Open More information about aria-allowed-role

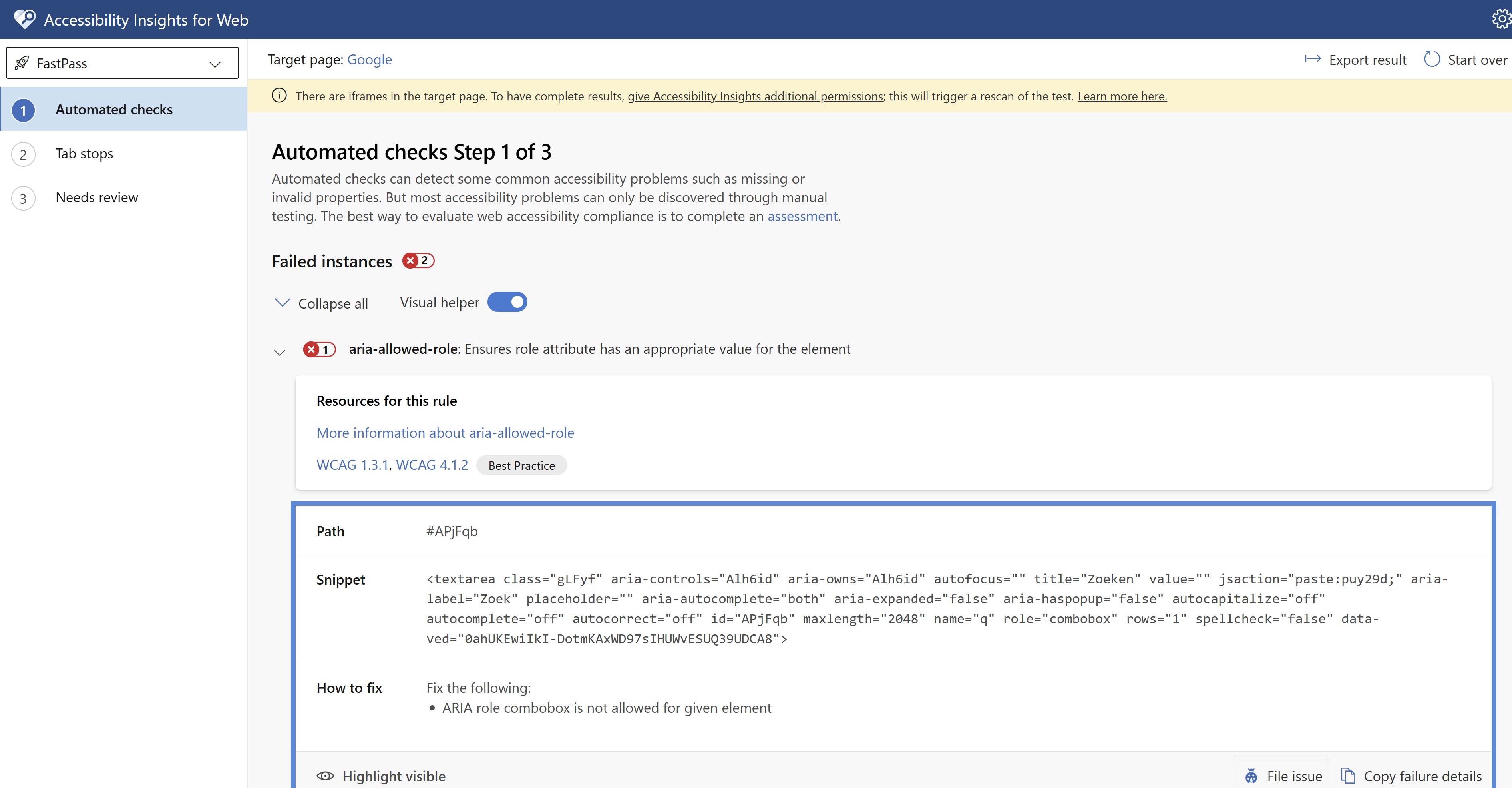pyautogui.click(x=445, y=433)
